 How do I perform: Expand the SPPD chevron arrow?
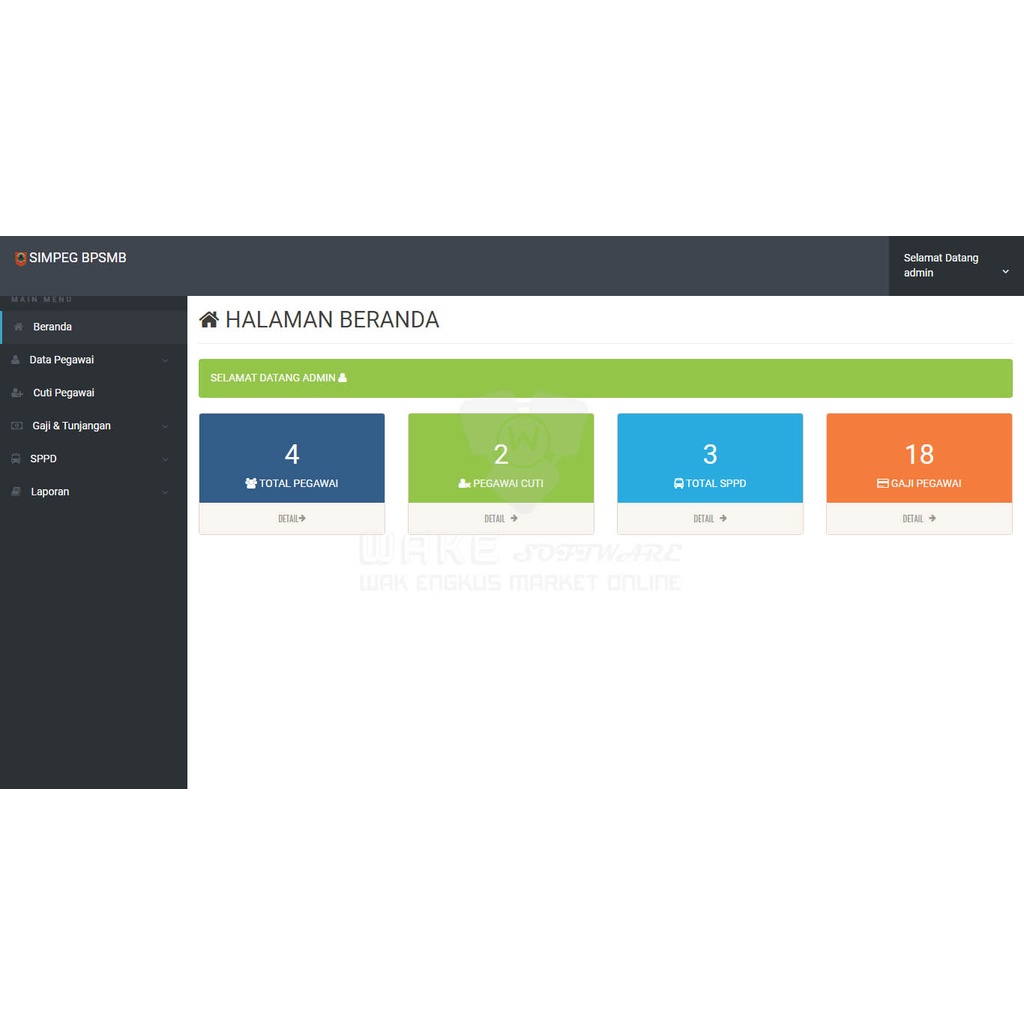tap(165, 460)
